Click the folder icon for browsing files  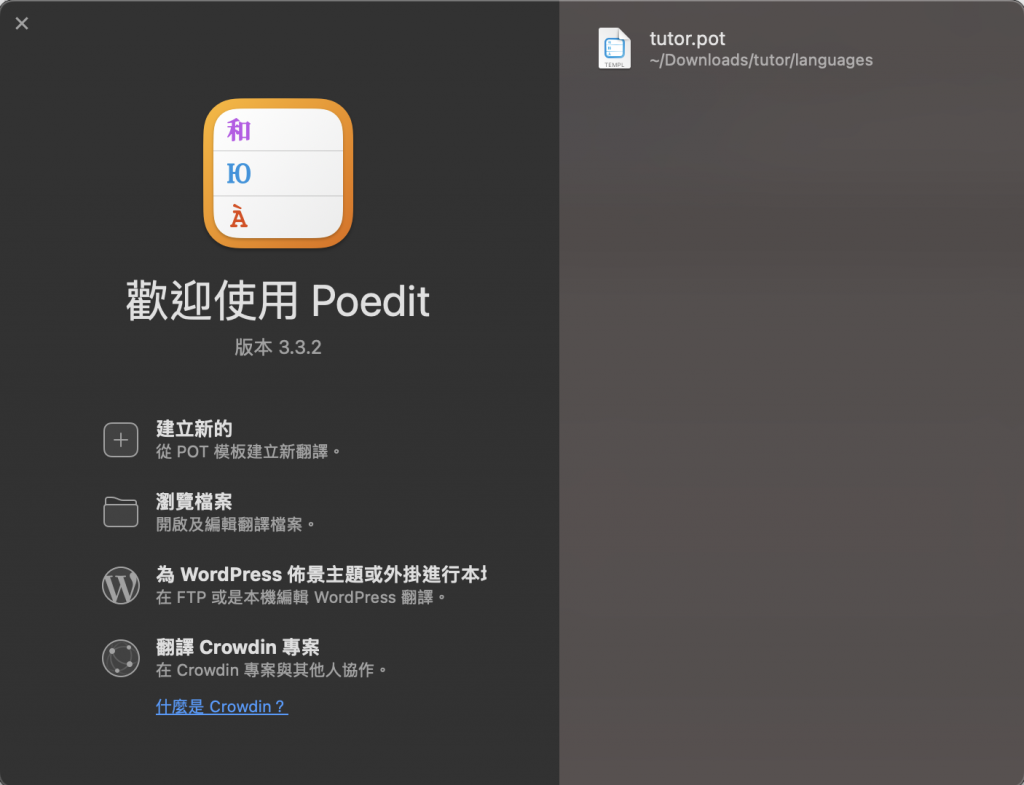click(x=121, y=512)
